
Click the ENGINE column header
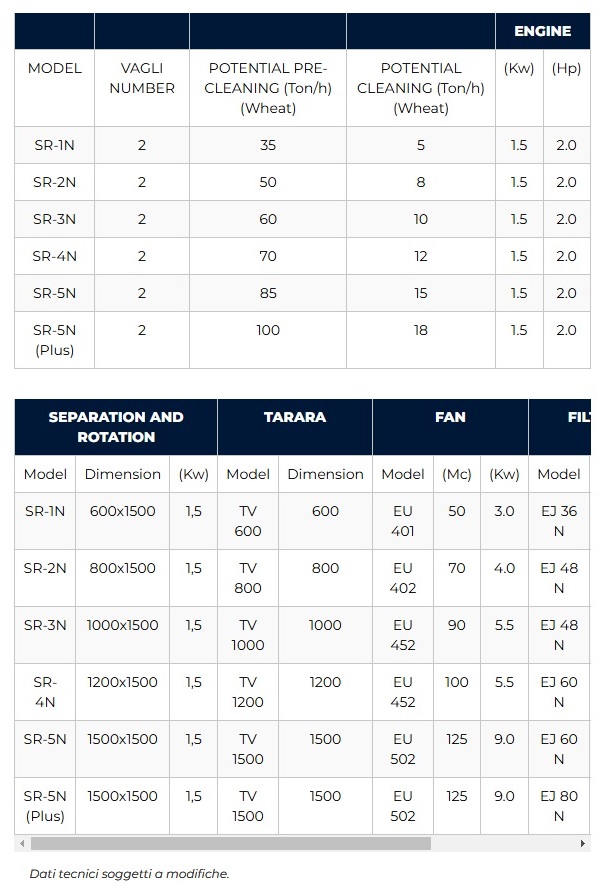(x=542, y=31)
